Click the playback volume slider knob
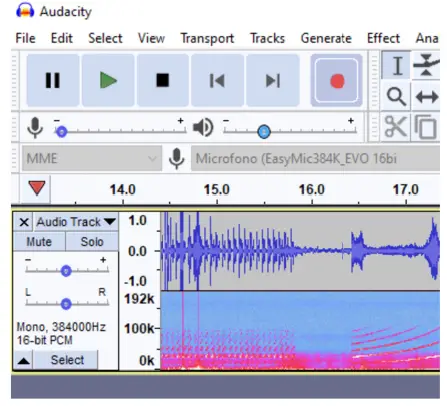This screenshot has height=406, width=447. point(264,132)
